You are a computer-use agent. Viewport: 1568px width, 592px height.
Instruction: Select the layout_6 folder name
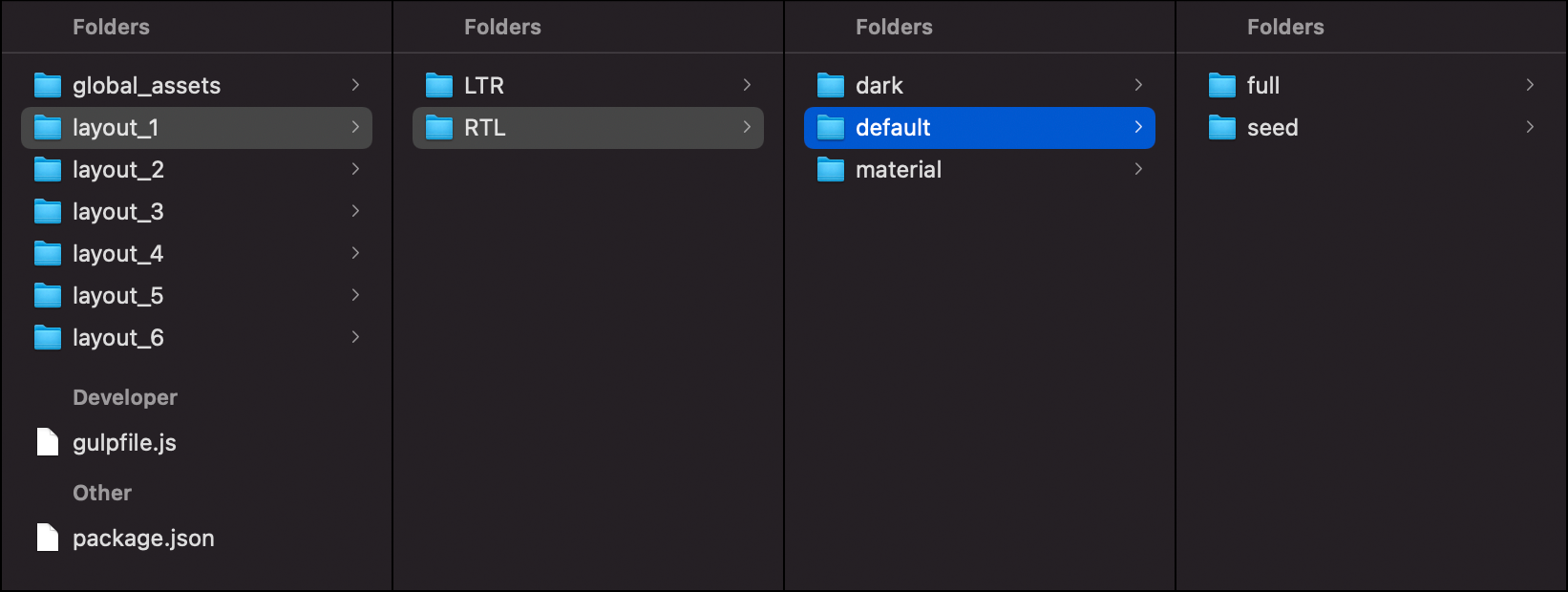point(118,338)
